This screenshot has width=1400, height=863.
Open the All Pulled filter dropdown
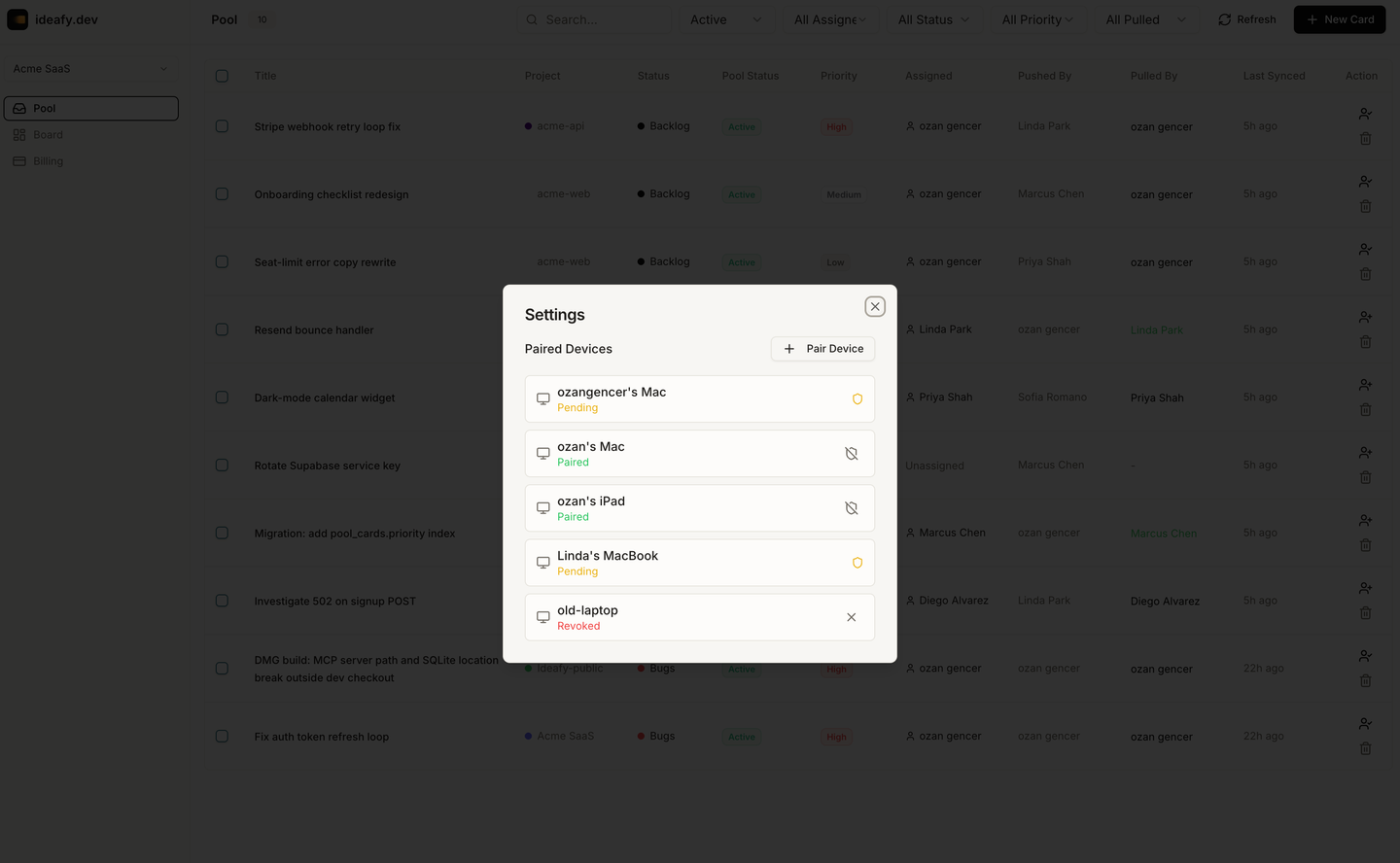point(1146,19)
